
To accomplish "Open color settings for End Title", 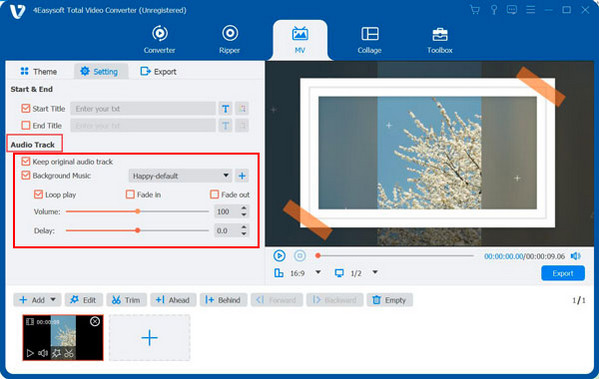I will [x=242, y=126].
